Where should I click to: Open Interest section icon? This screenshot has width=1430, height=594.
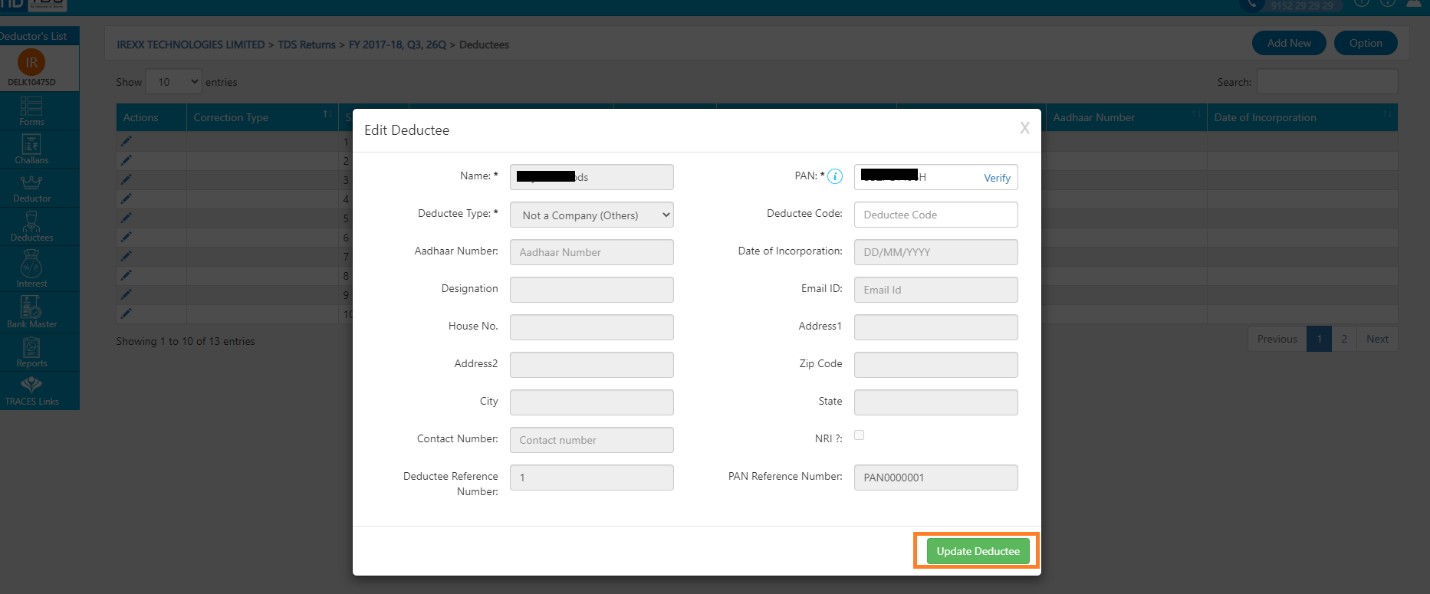pyautogui.click(x=32, y=270)
